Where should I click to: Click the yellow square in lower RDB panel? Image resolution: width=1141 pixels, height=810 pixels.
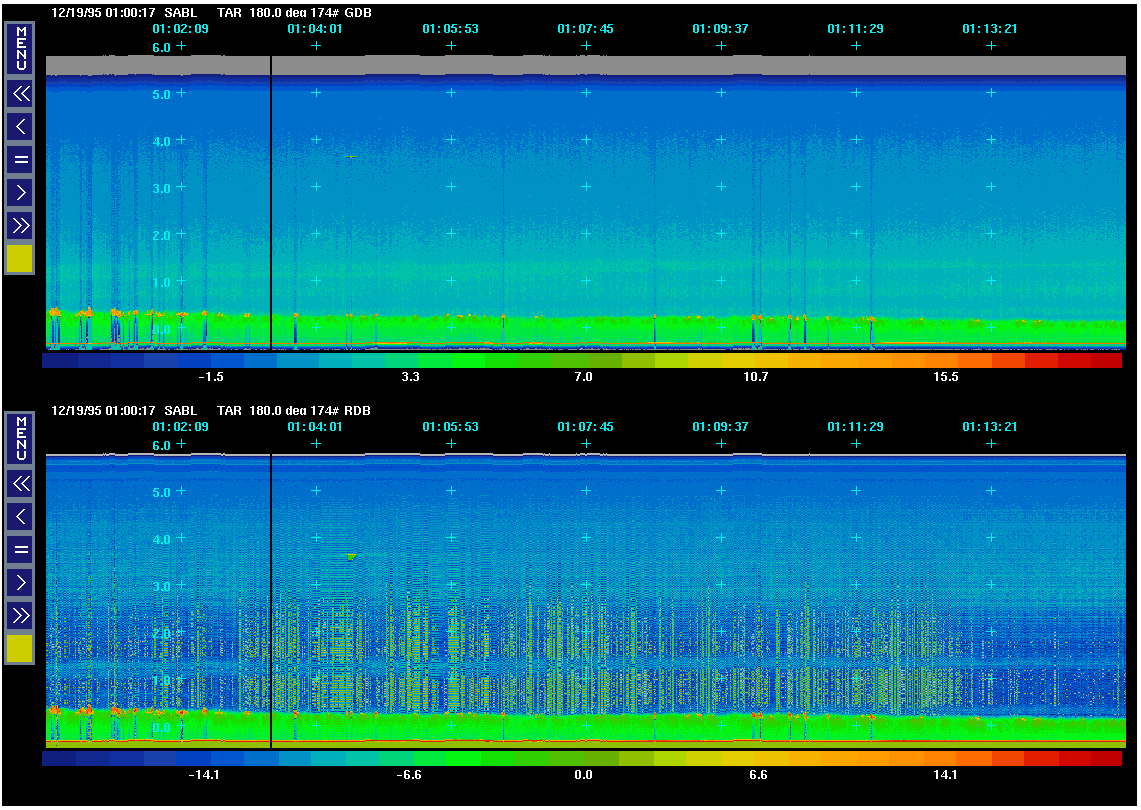click(x=20, y=648)
